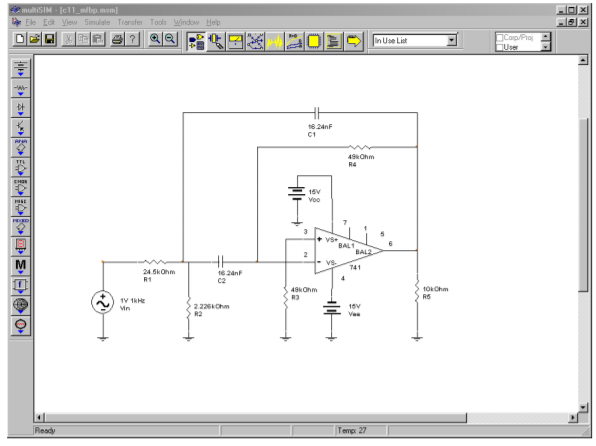Screen dimensions: 596x446
Task: Click the vertical scrollbar thumb
Action: (583, 205)
